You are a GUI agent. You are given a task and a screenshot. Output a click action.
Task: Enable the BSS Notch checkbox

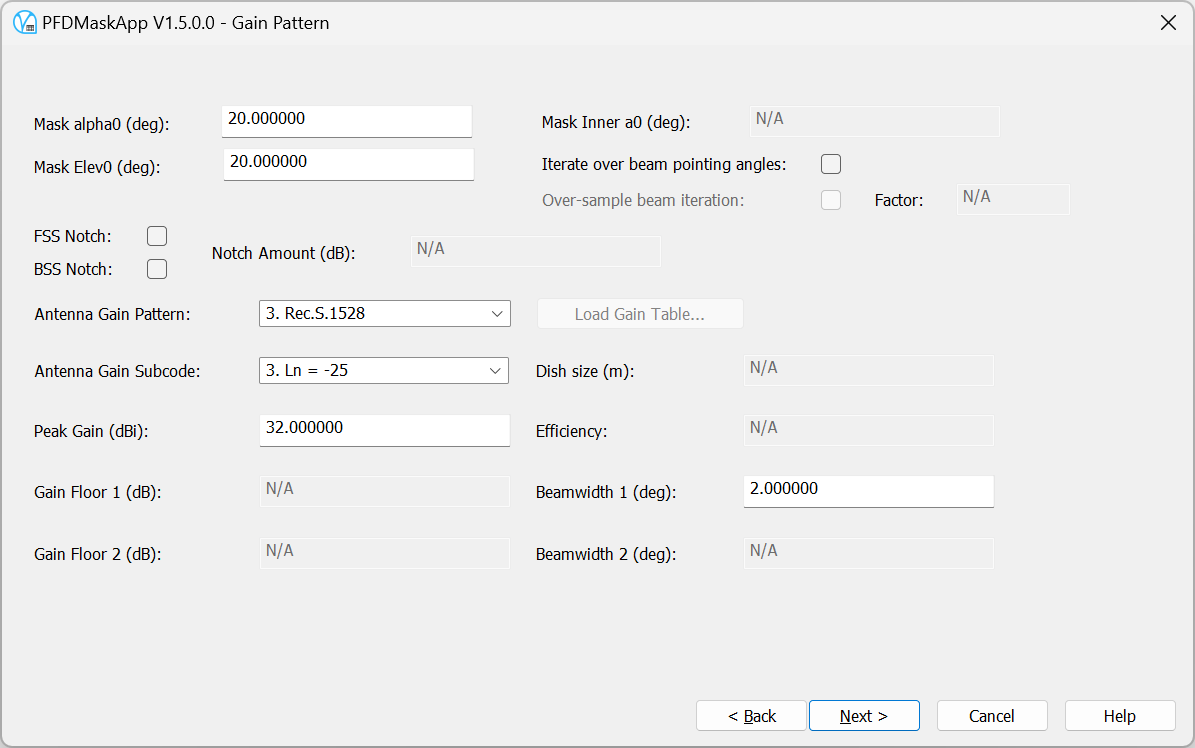pos(157,268)
